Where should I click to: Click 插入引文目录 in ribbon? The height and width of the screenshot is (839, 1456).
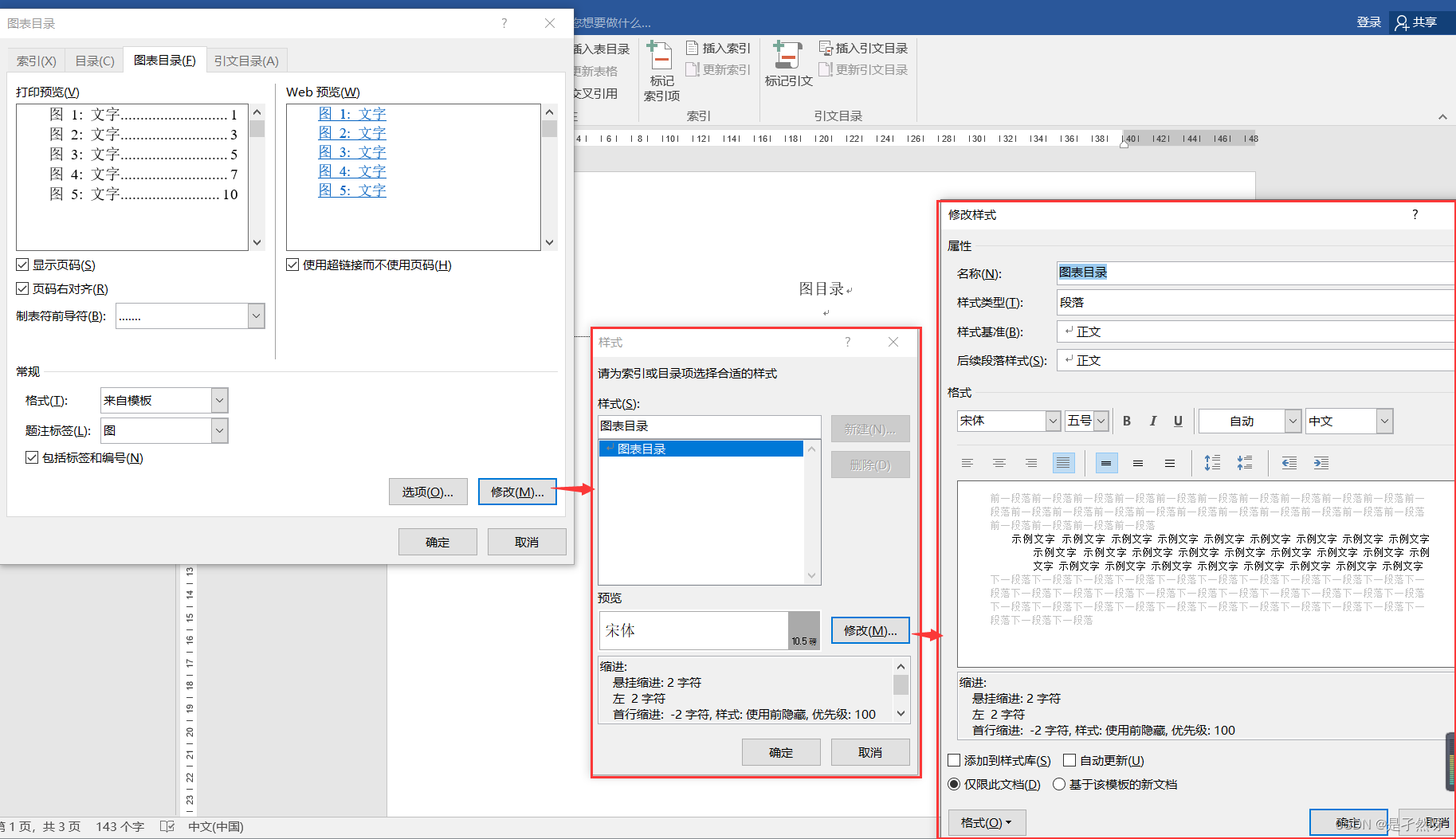864,49
